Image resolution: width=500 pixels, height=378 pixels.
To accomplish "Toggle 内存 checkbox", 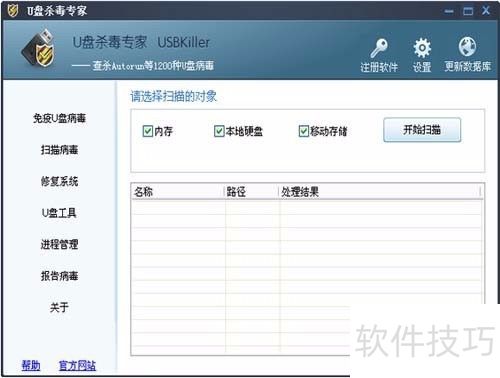I will pyautogui.click(x=147, y=131).
